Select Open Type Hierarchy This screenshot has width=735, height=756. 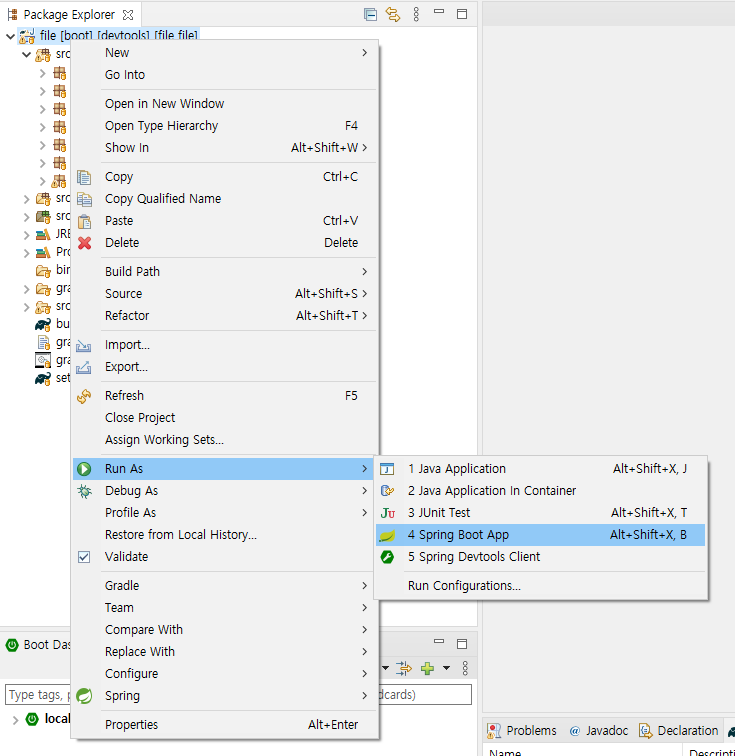225,126
